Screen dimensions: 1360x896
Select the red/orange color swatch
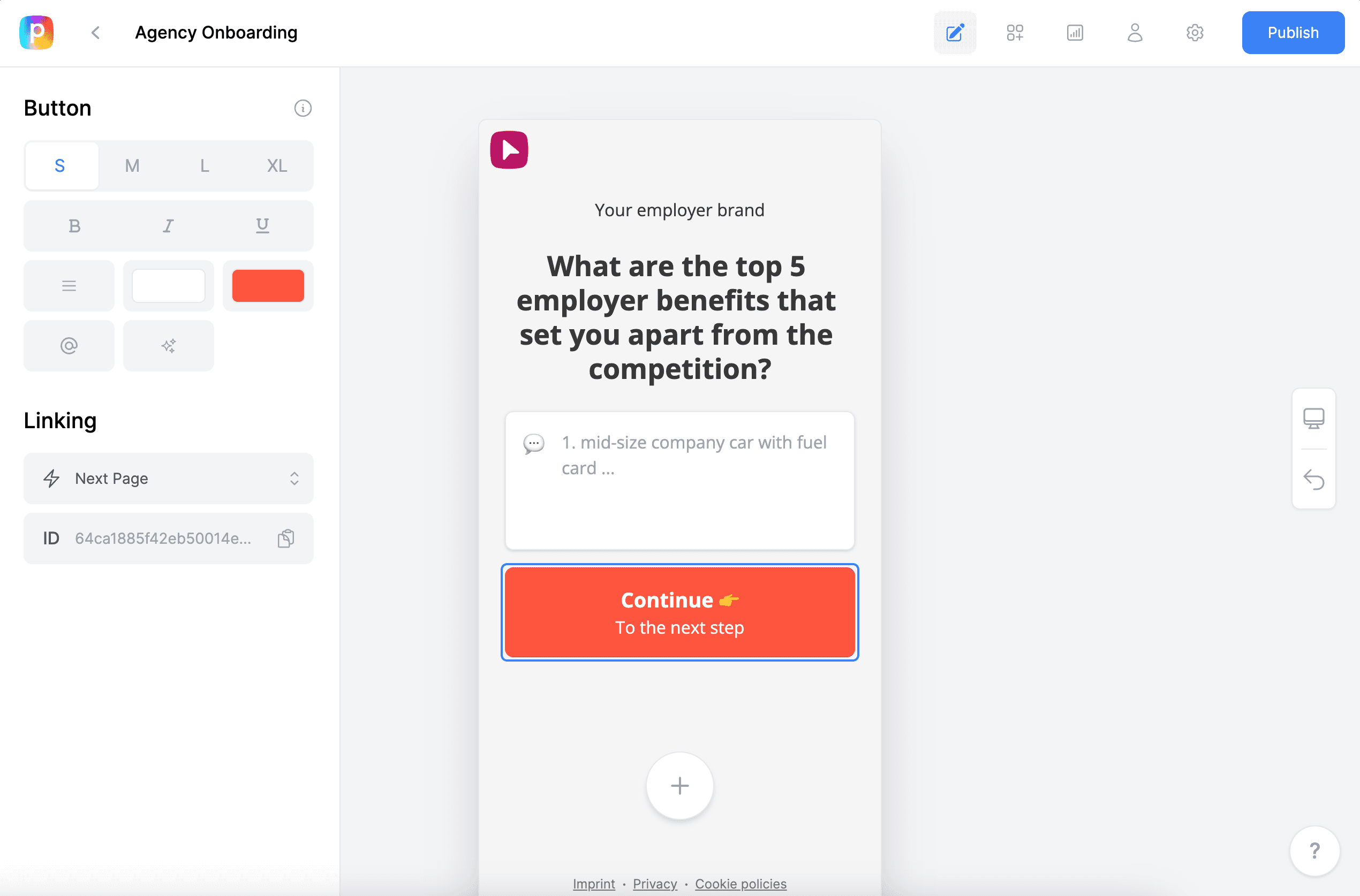point(267,285)
